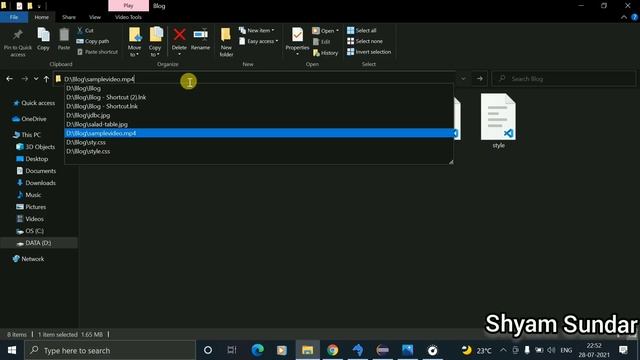Select highlighted suggestion samplevideo.mp4
The image size is (640, 360).
click(x=259, y=133)
